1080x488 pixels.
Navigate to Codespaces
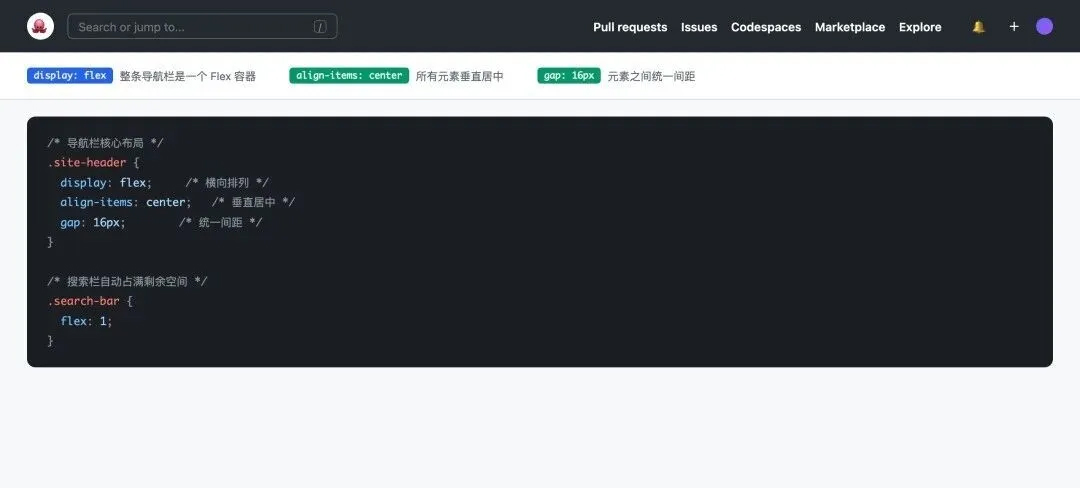[765, 27]
